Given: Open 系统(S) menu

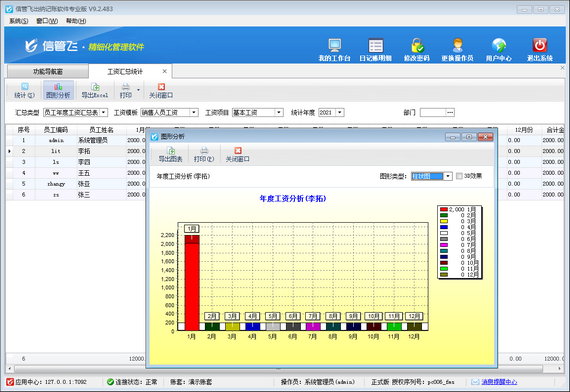Looking at the screenshot, I should [19, 21].
